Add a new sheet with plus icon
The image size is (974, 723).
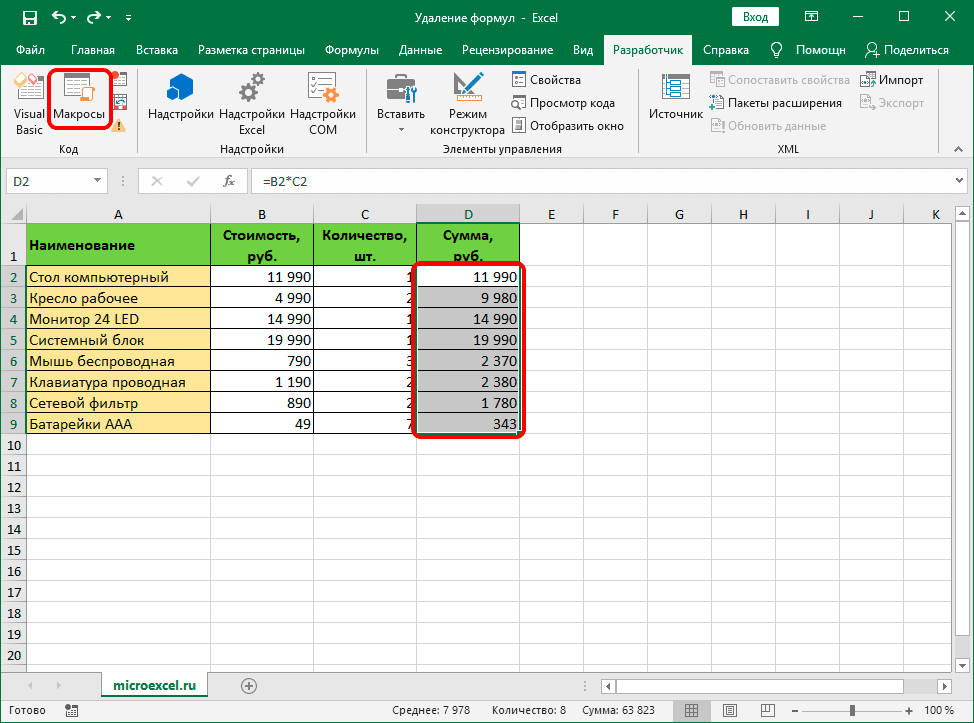click(x=249, y=685)
